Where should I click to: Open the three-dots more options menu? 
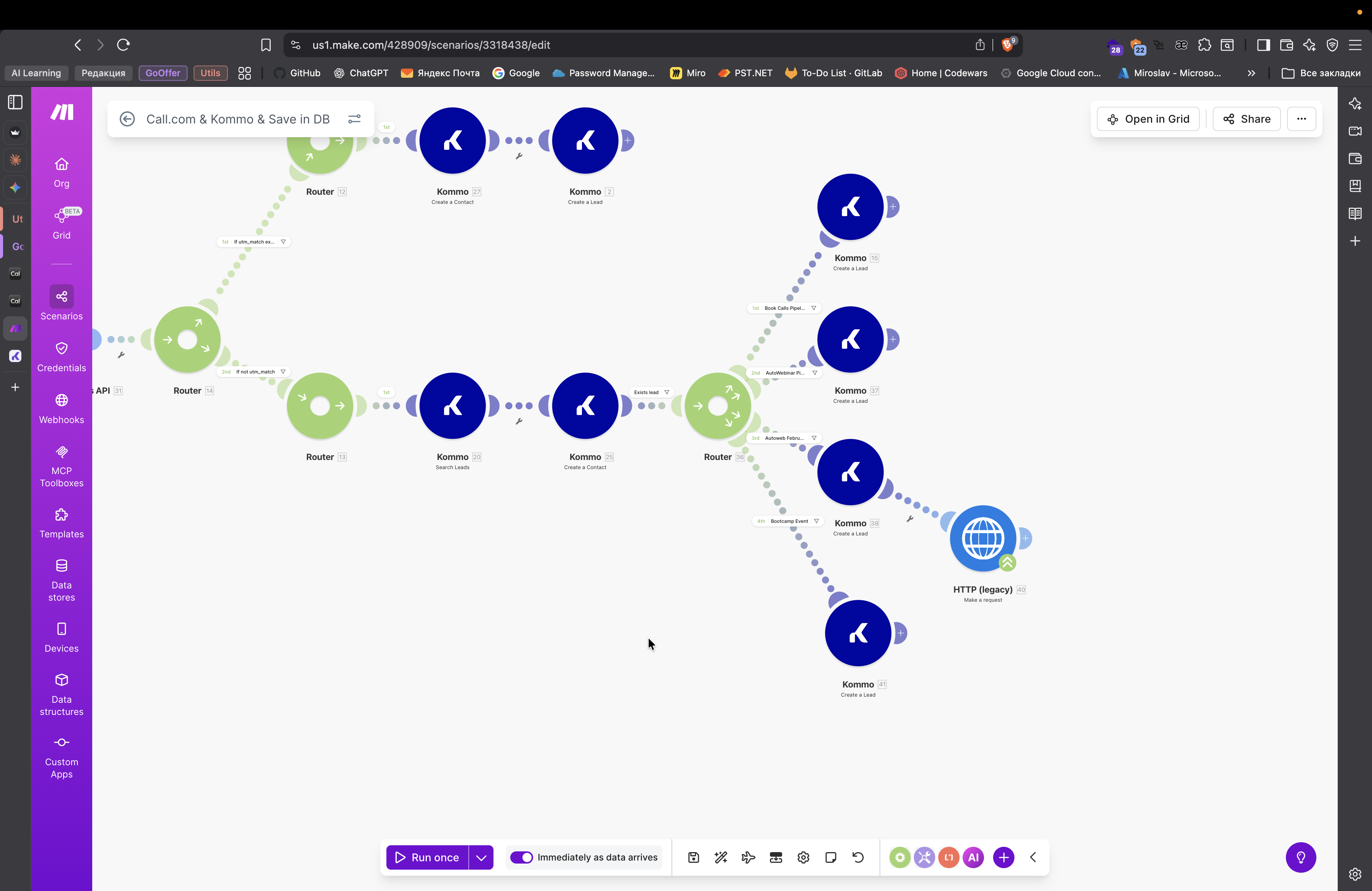[1301, 119]
